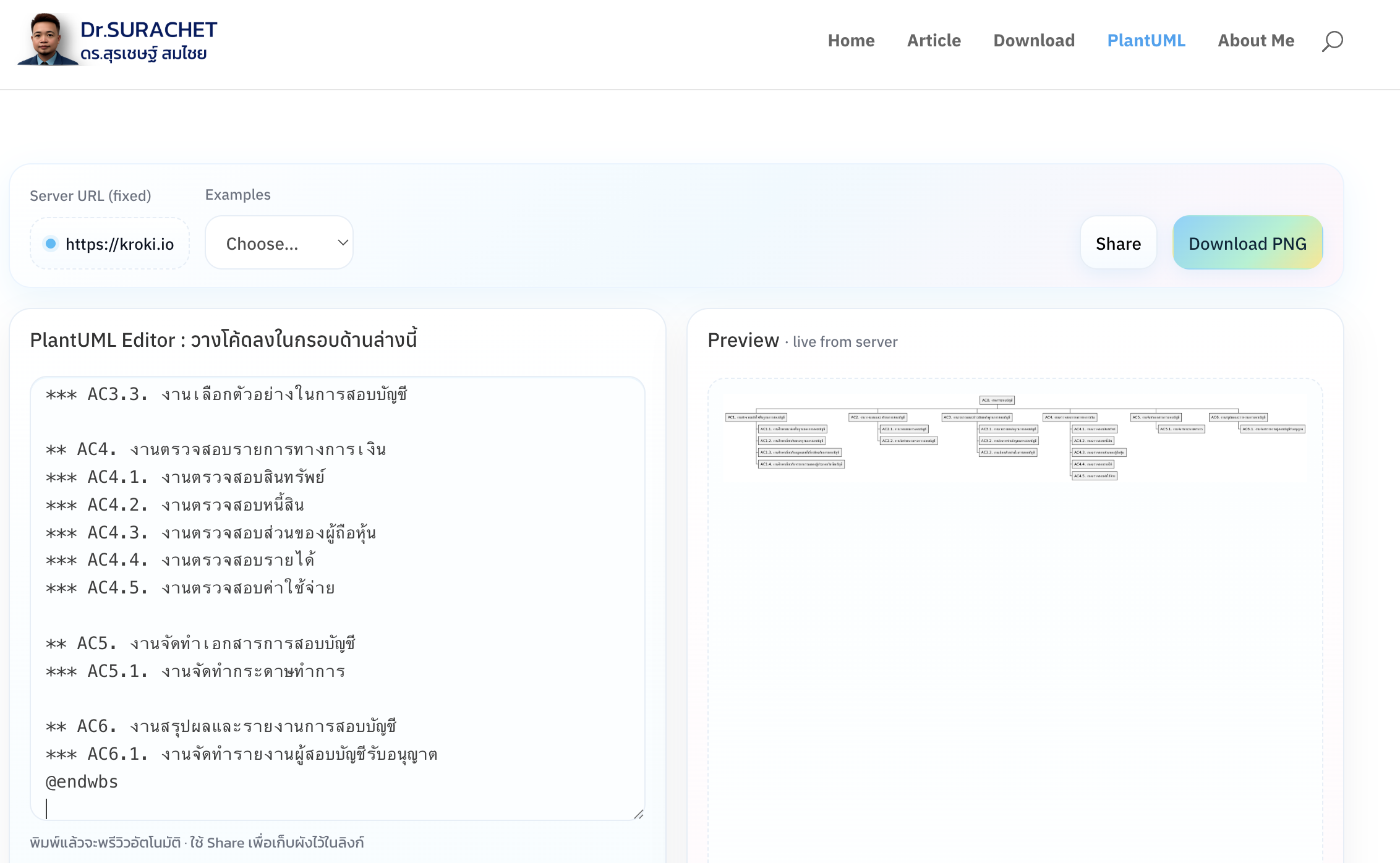Screen dimensions: 1400x863
Task: Open the Download menu item
Action: [x=1034, y=41]
